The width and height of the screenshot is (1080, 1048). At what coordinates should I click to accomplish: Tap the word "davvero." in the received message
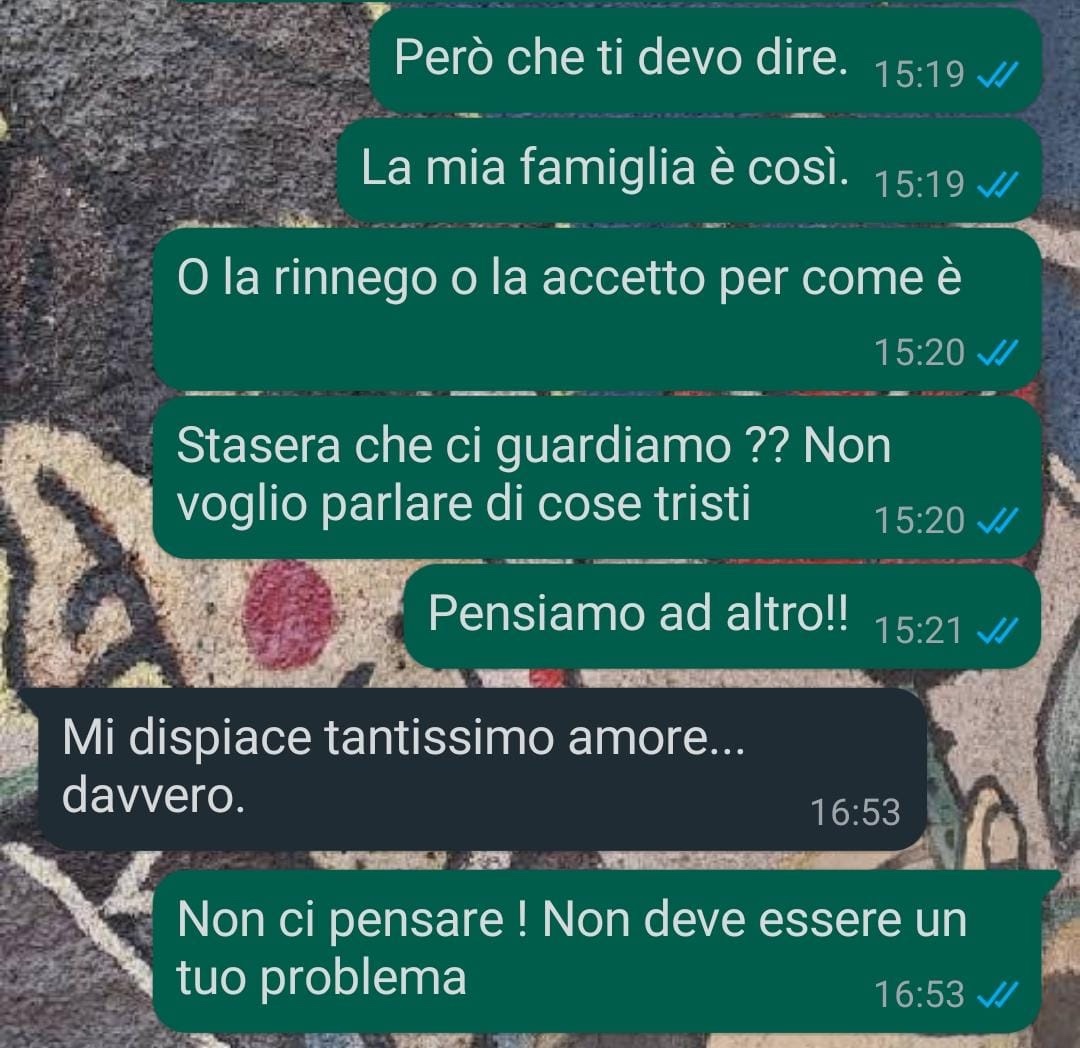click(153, 796)
